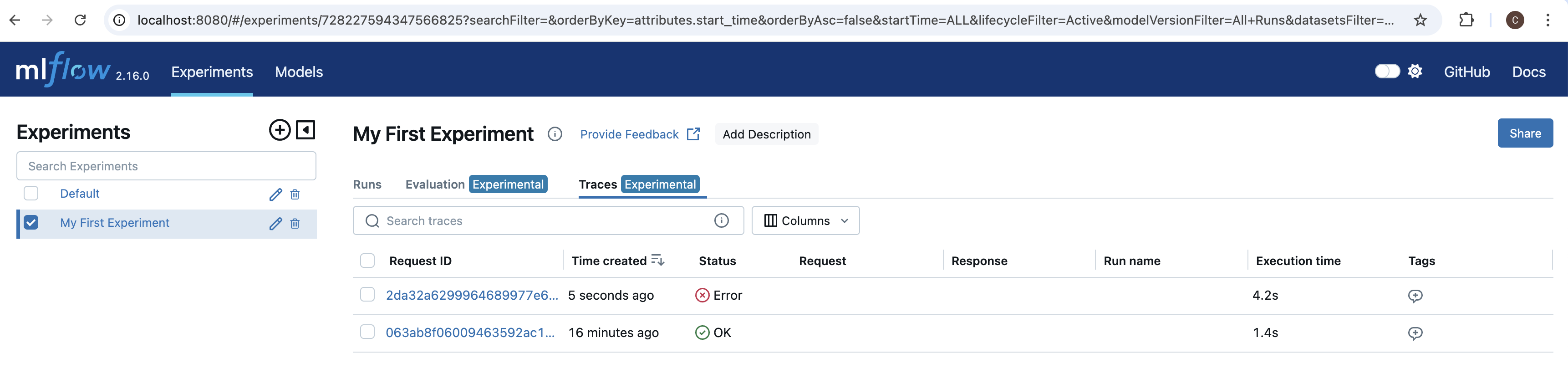Image resolution: width=1568 pixels, height=389 pixels.
Task: Add tag to the Error trace row
Action: pos(1415,296)
